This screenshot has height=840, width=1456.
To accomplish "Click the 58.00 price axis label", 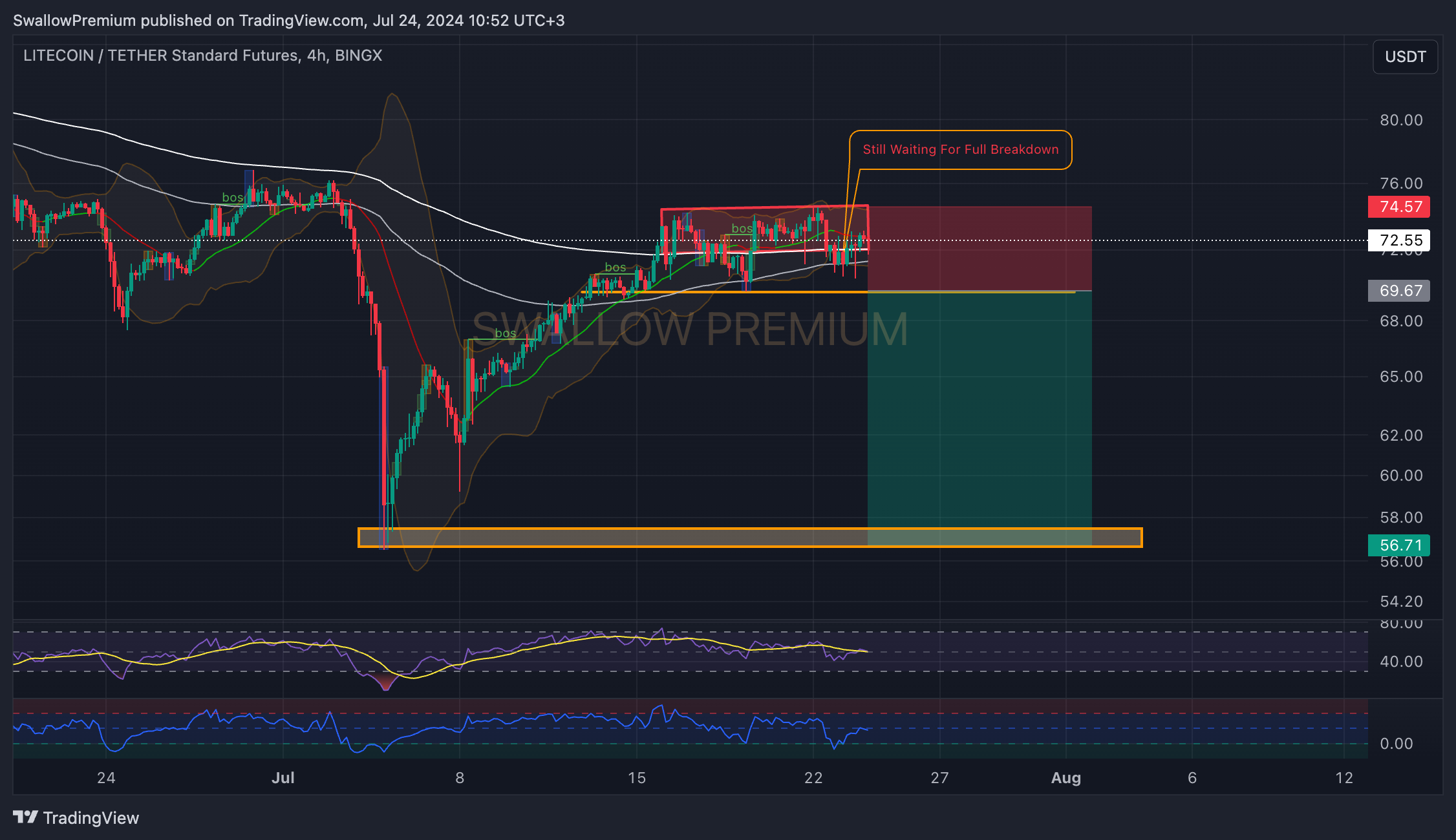I will [1401, 518].
